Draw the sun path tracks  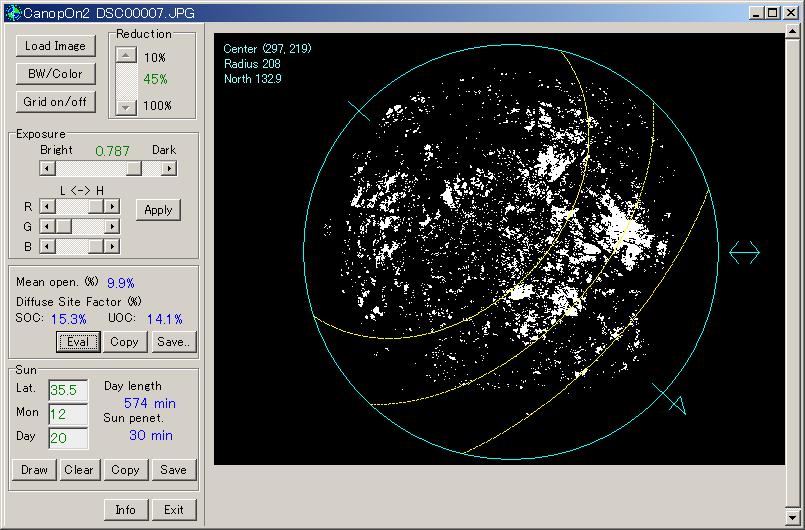pos(34,470)
